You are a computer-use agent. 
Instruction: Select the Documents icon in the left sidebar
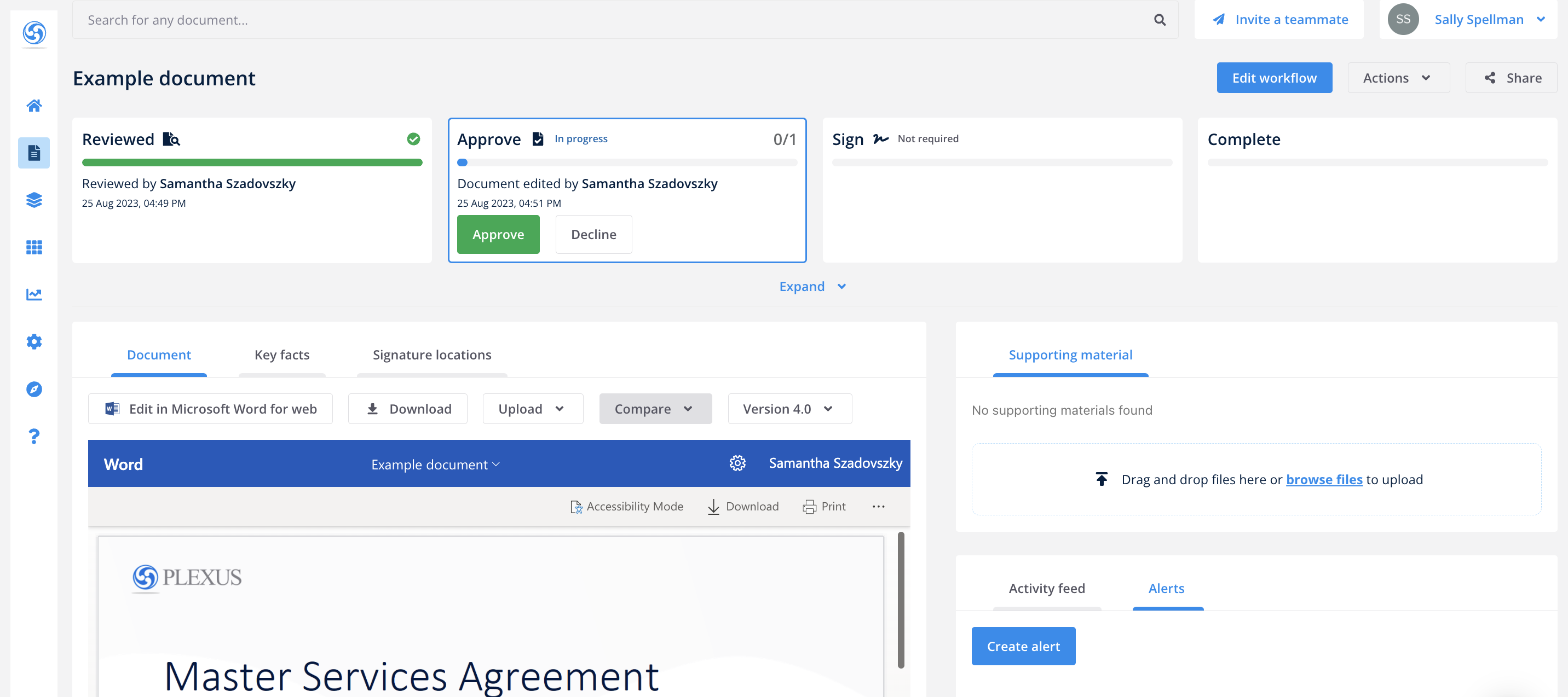pos(33,153)
